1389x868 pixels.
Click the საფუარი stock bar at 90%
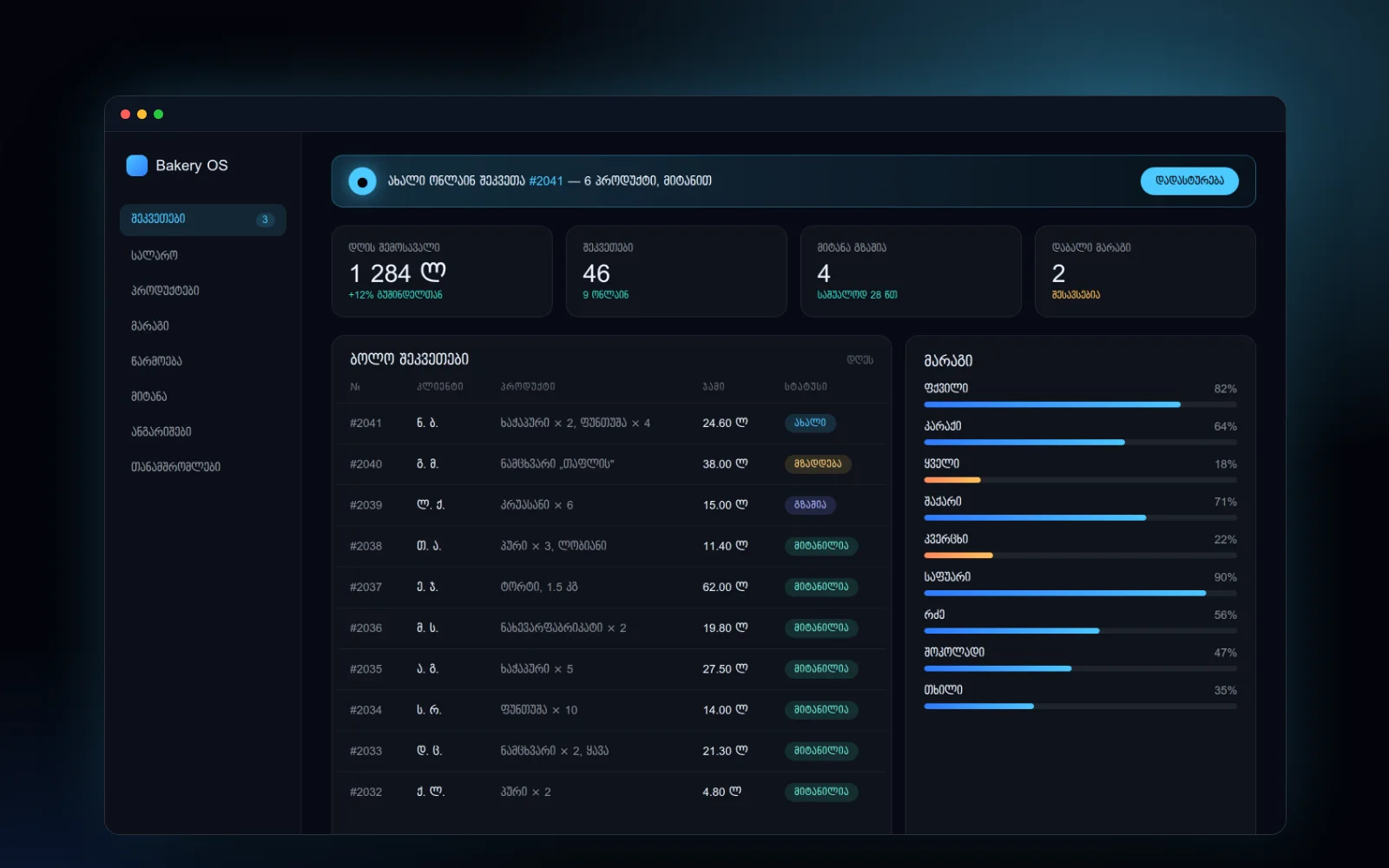[x=1081, y=594]
